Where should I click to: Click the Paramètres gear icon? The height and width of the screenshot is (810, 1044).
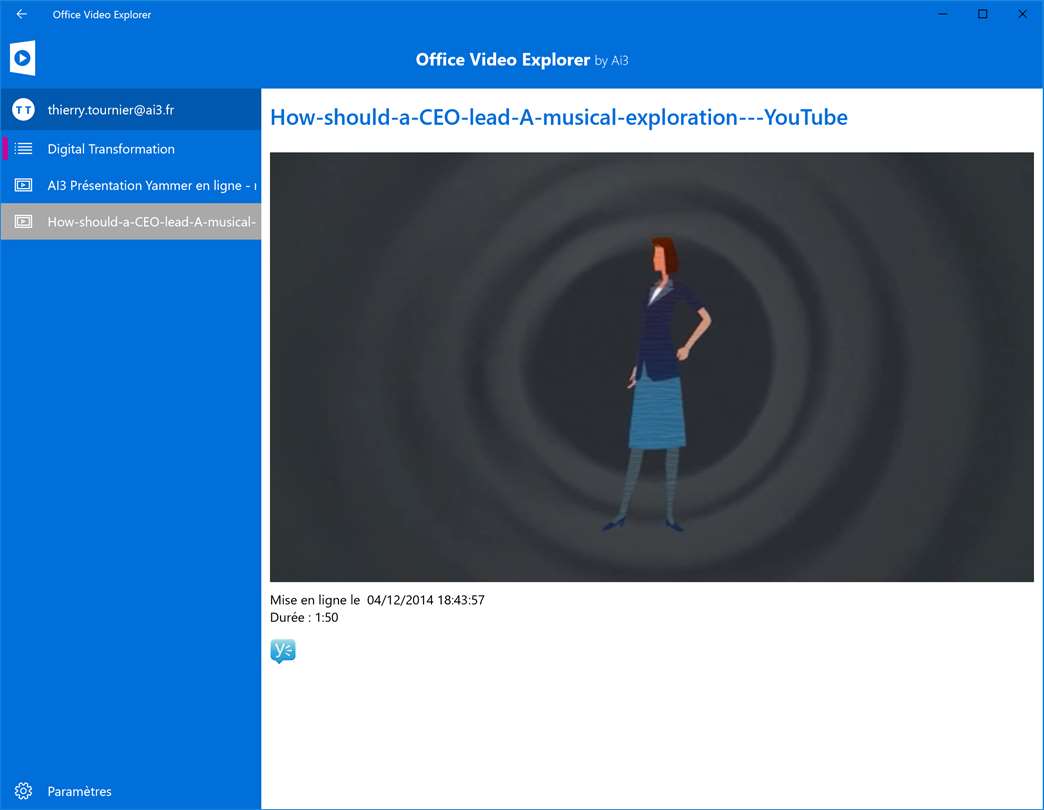point(23,791)
